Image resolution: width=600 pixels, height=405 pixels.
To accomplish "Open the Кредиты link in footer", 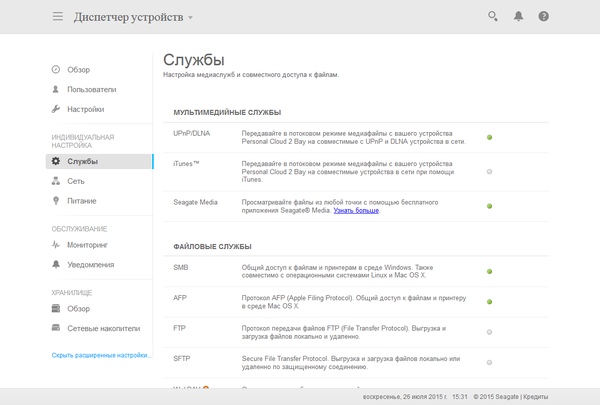I will [574, 397].
